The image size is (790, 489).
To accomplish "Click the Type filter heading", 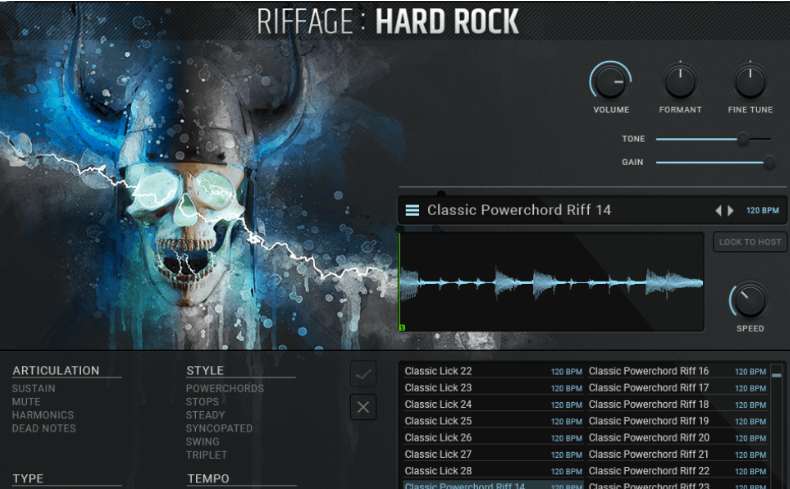I will [28, 478].
